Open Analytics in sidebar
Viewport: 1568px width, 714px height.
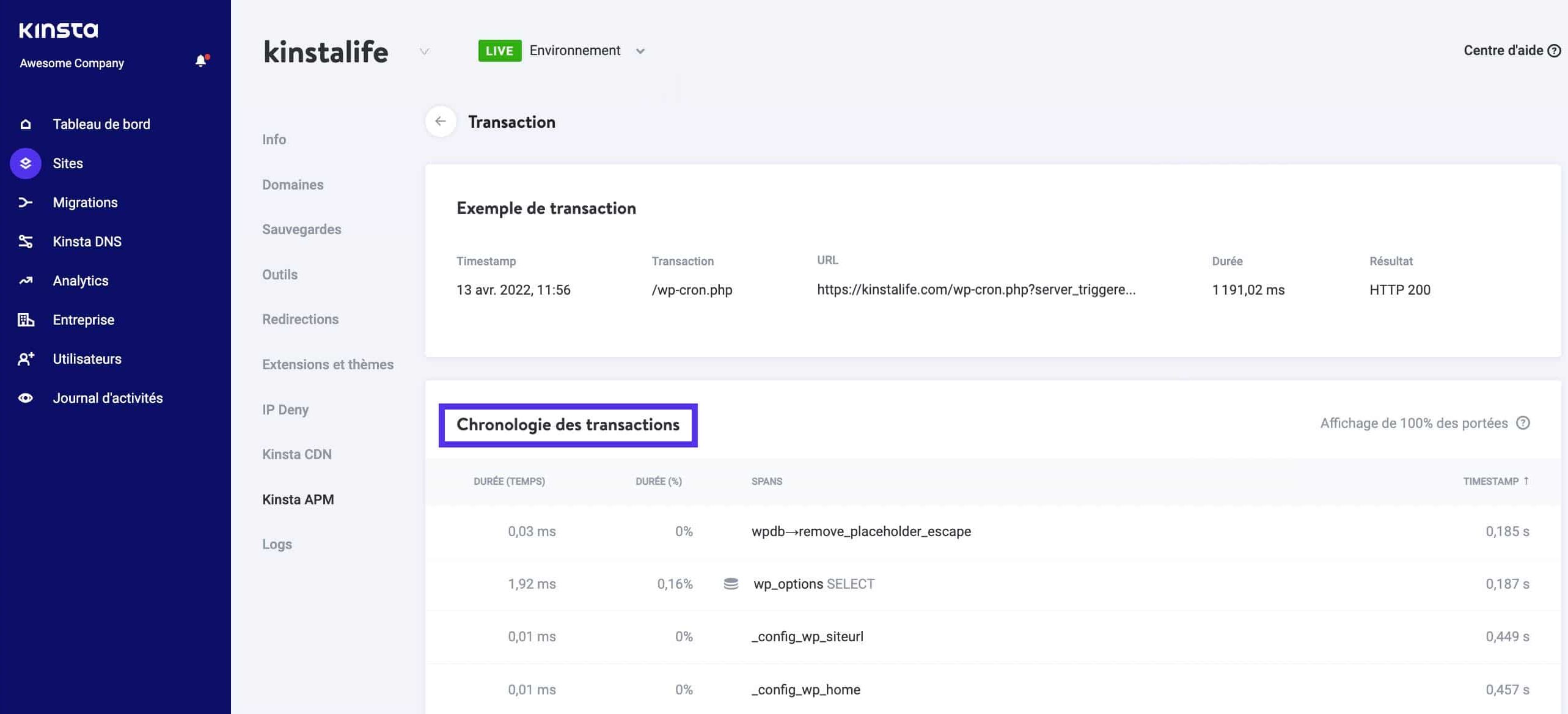[x=81, y=281]
